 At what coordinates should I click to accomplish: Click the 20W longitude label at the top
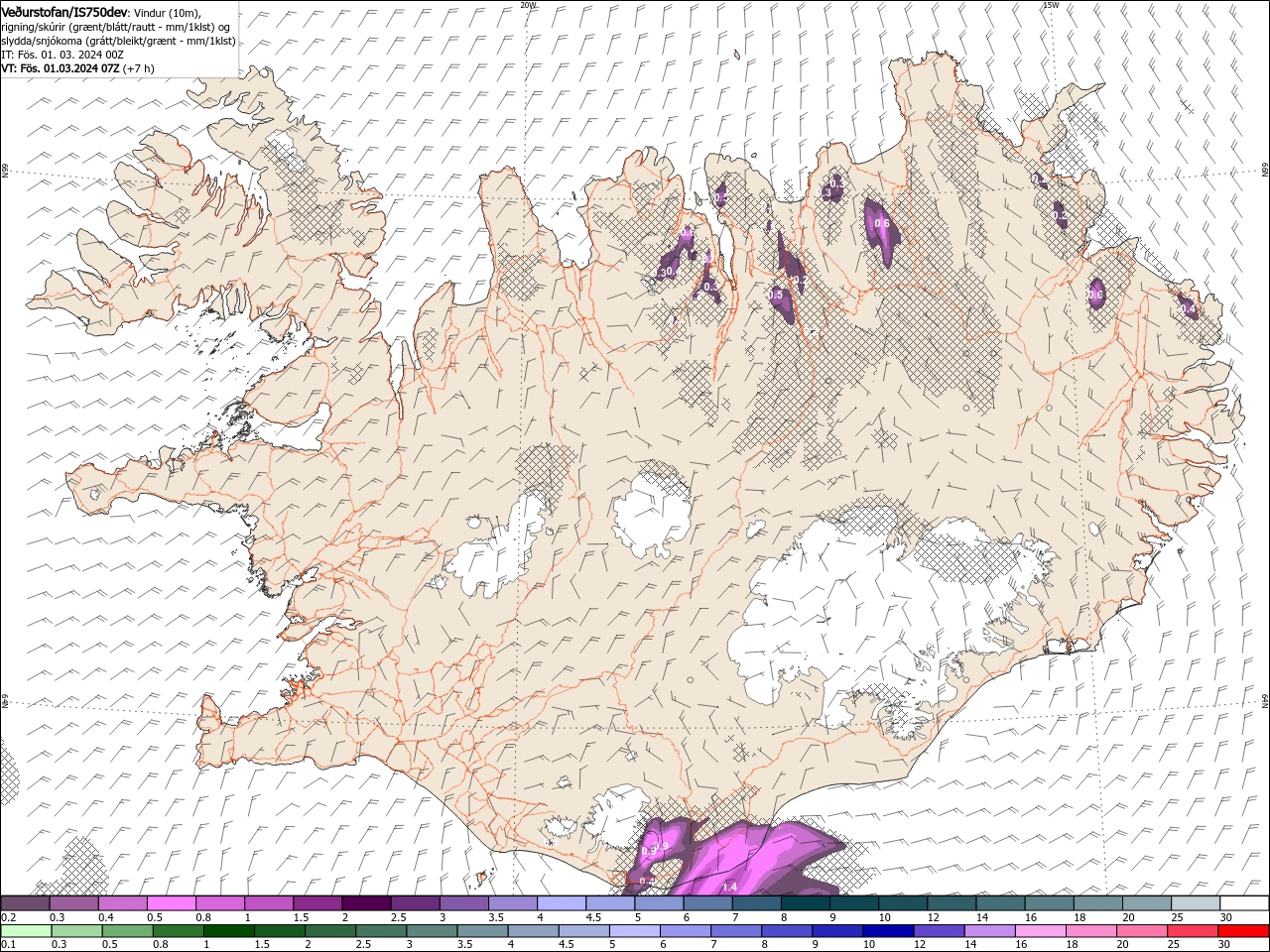click(x=528, y=5)
